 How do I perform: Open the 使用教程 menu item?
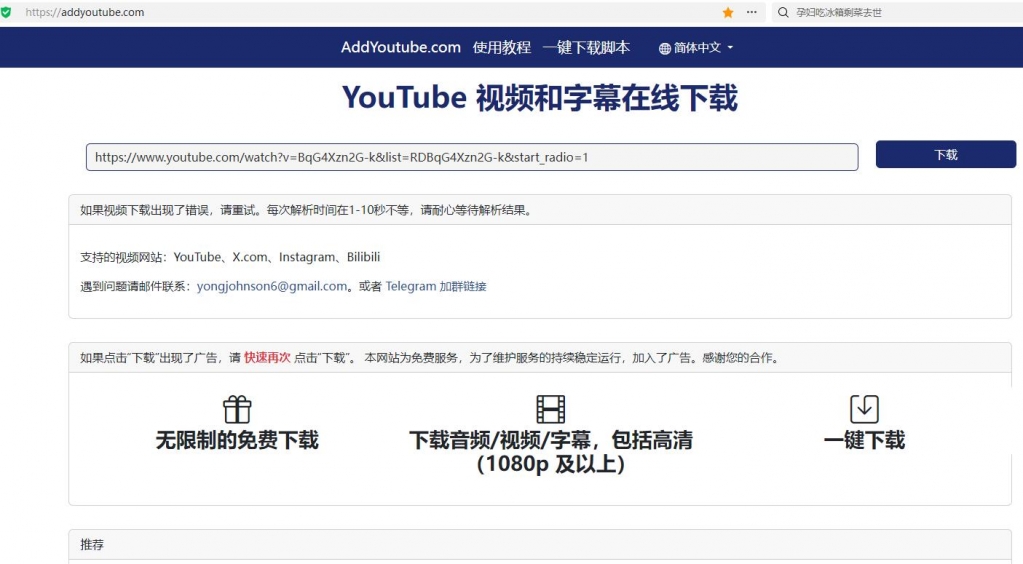(502, 47)
